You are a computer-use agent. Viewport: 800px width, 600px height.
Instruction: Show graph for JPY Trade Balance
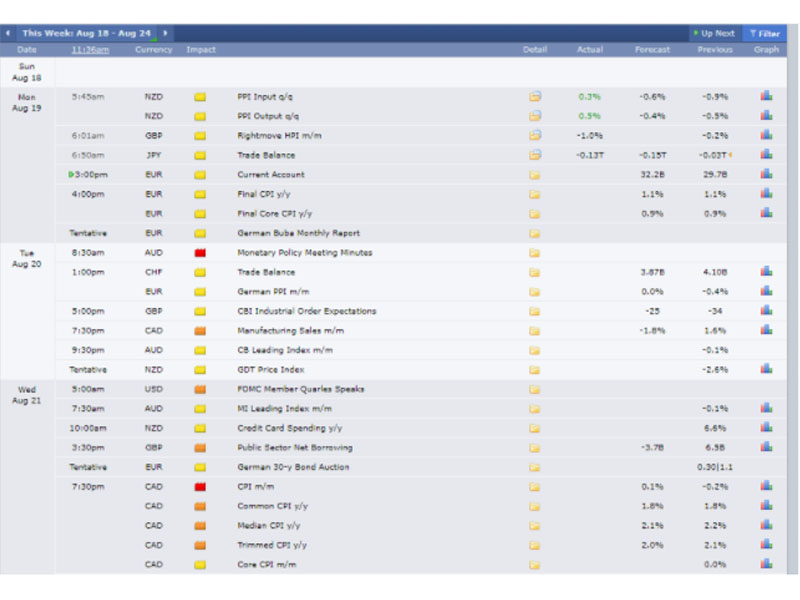pos(766,155)
